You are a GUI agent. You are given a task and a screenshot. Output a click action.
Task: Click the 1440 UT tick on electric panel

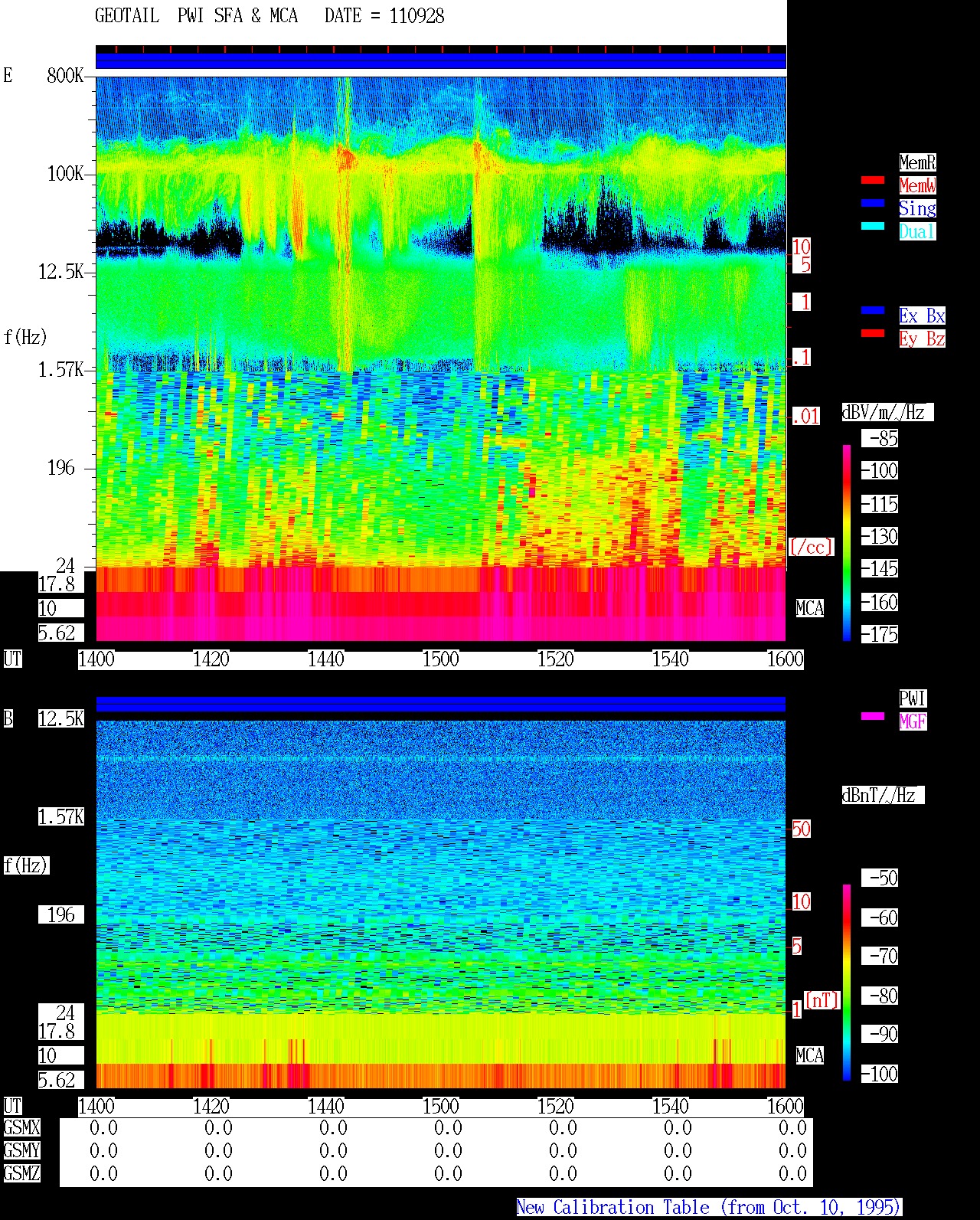(x=326, y=659)
